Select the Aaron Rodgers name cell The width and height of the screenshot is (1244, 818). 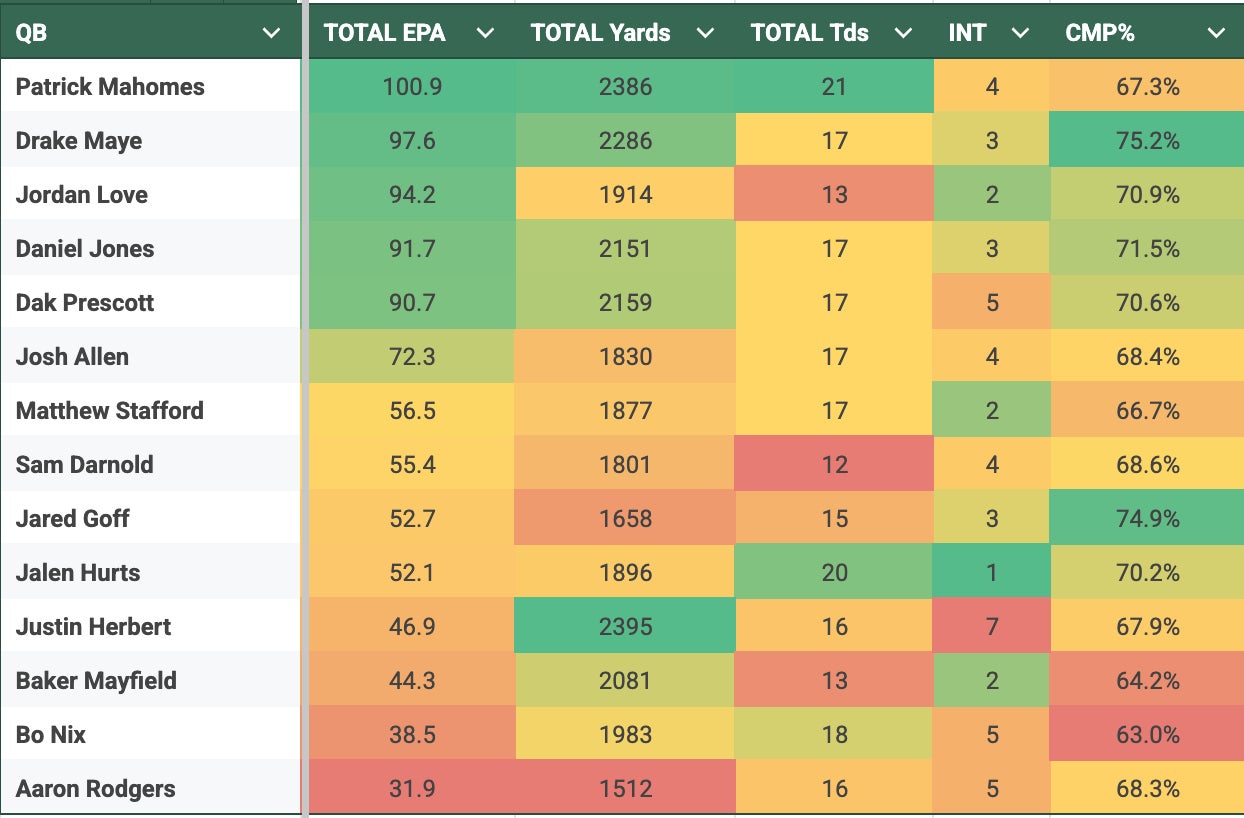point(96,789)
